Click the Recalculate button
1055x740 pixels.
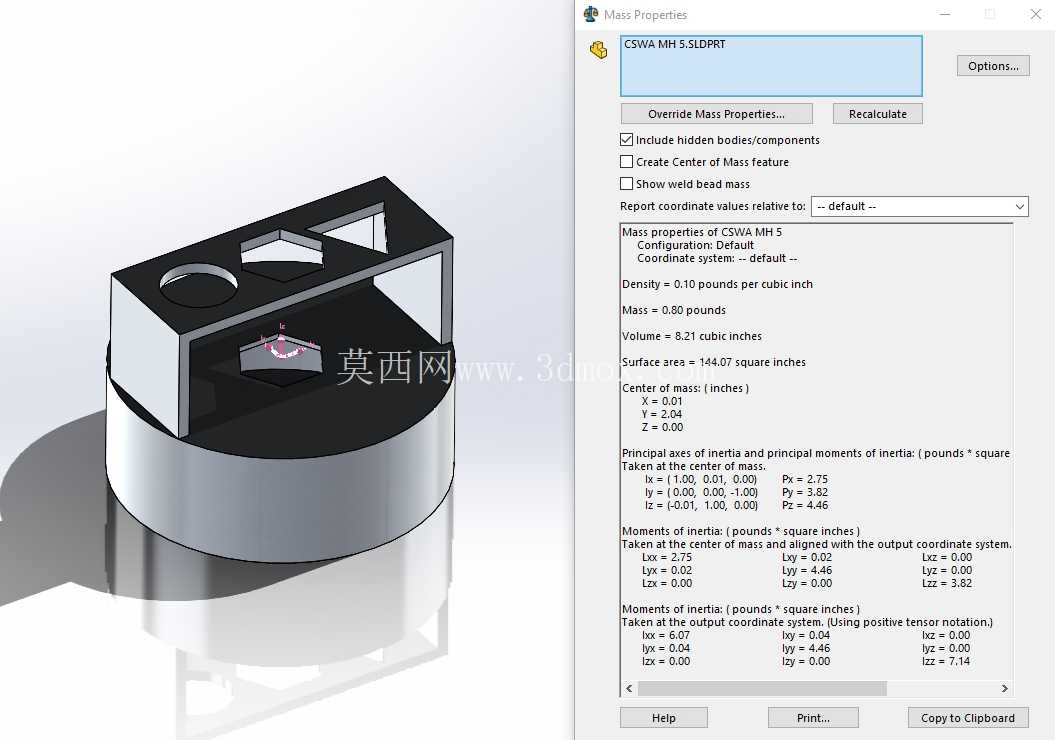pos(877,114)
